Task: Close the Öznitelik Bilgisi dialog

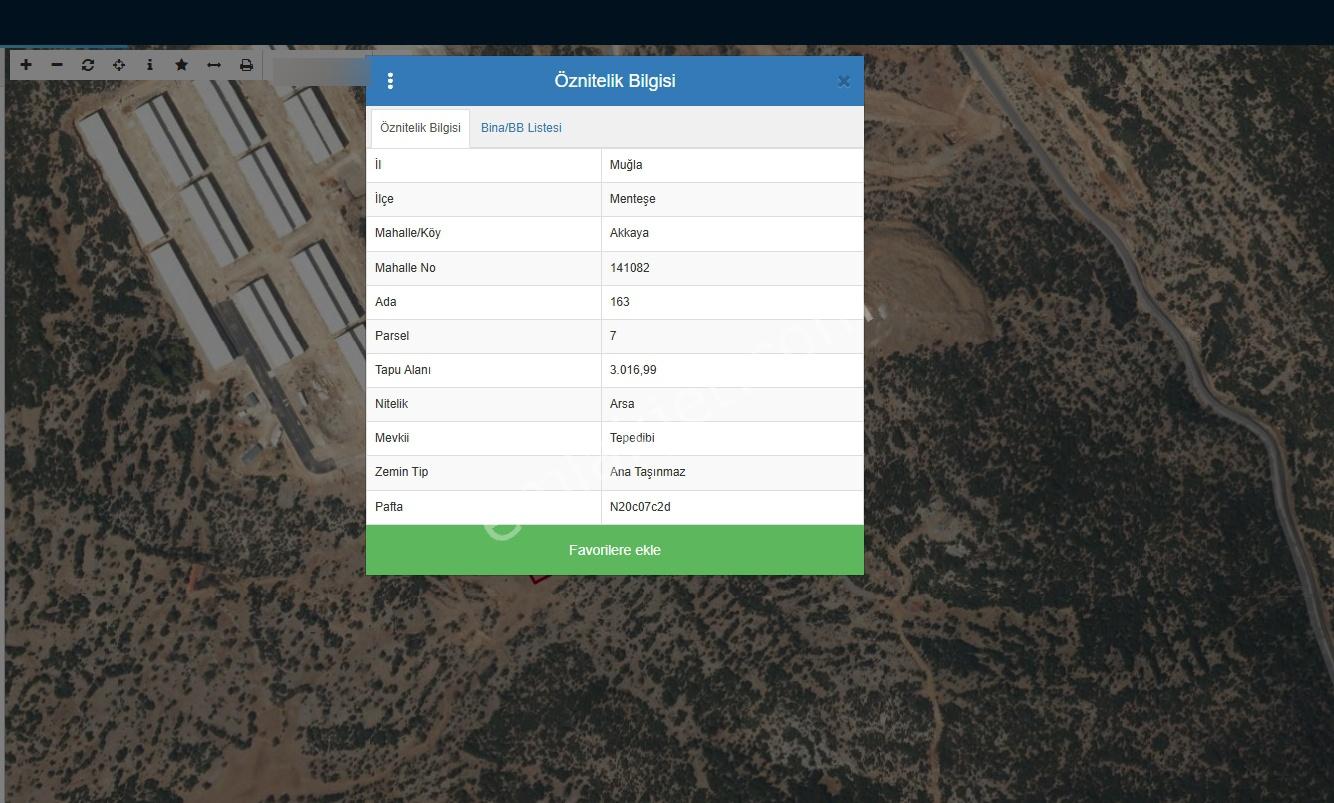Action: [x=844, y=82]
